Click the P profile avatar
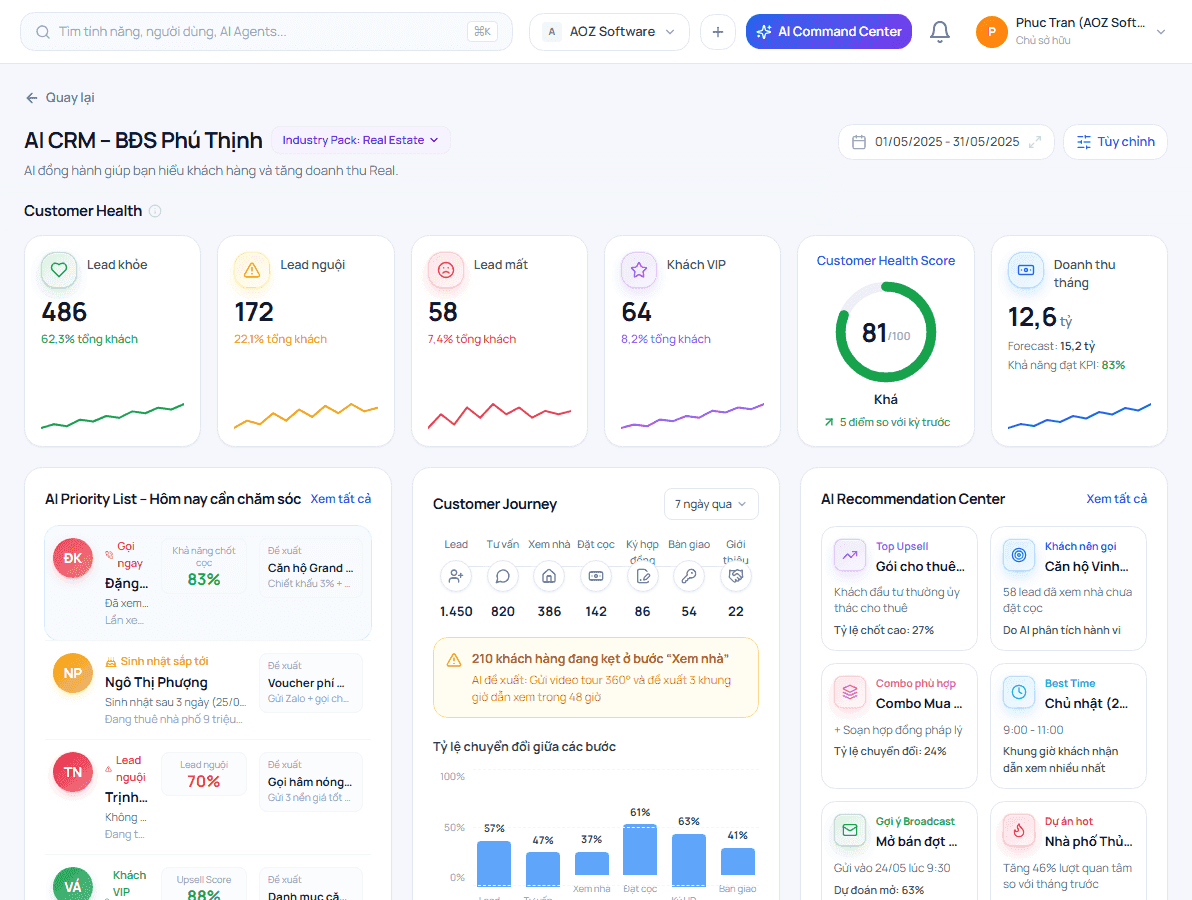The image size is (1192, 900). (991, 32)
